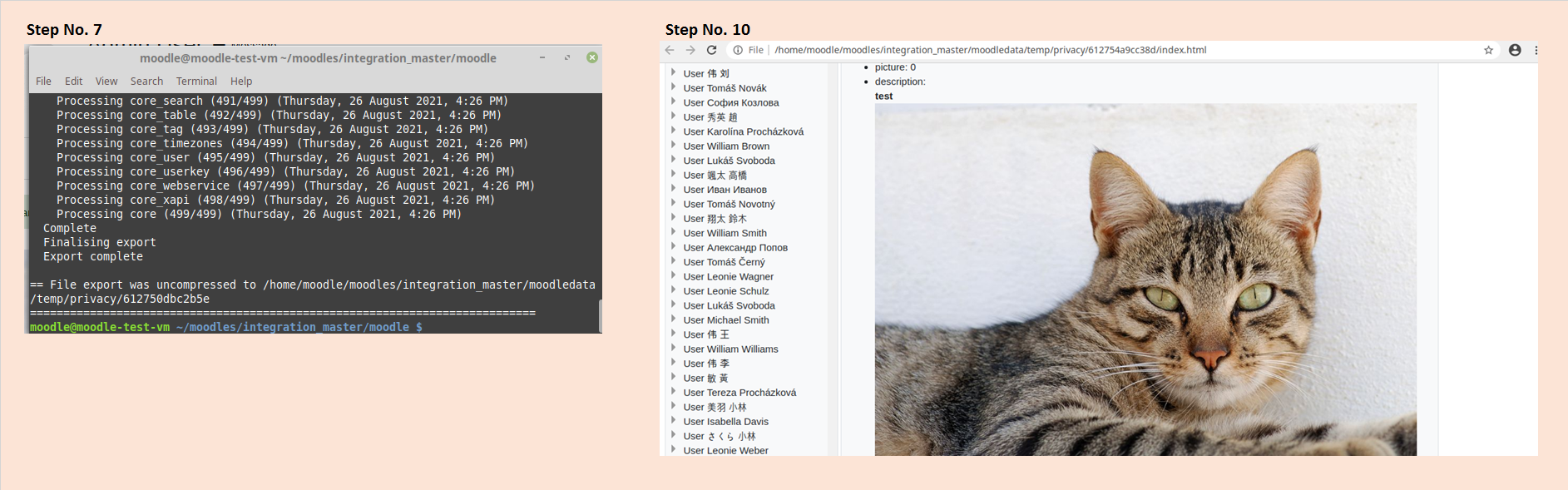Open the Terminal menu in the menu bar
Viewport: 1568px width, 490px height.
(196, 81)
